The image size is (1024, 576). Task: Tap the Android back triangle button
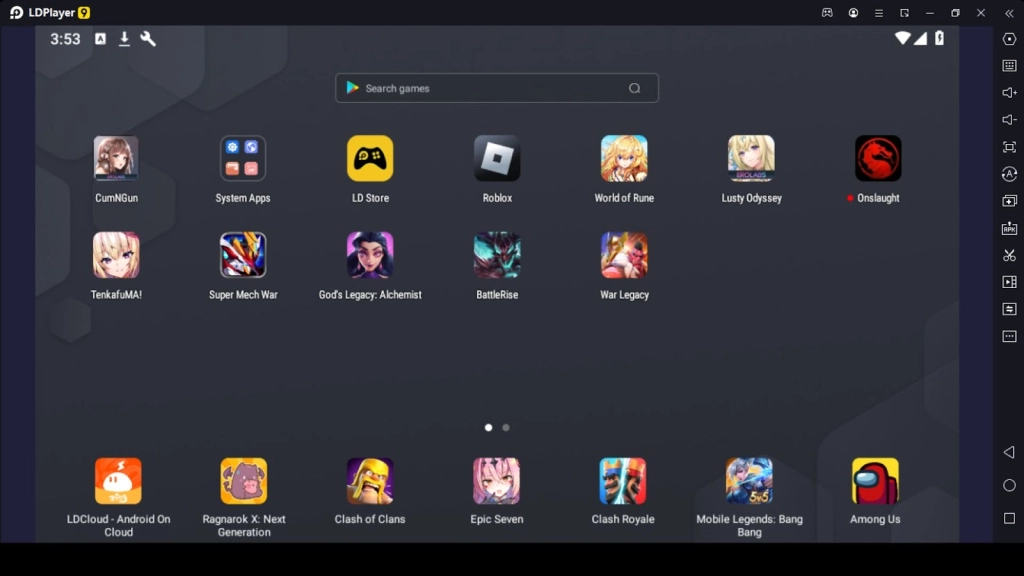coord(1010,452)
